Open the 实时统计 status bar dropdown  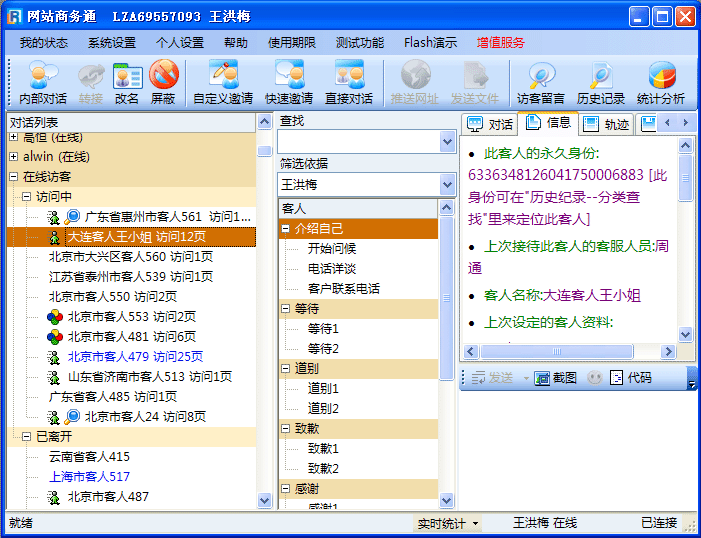pos(447,523)
